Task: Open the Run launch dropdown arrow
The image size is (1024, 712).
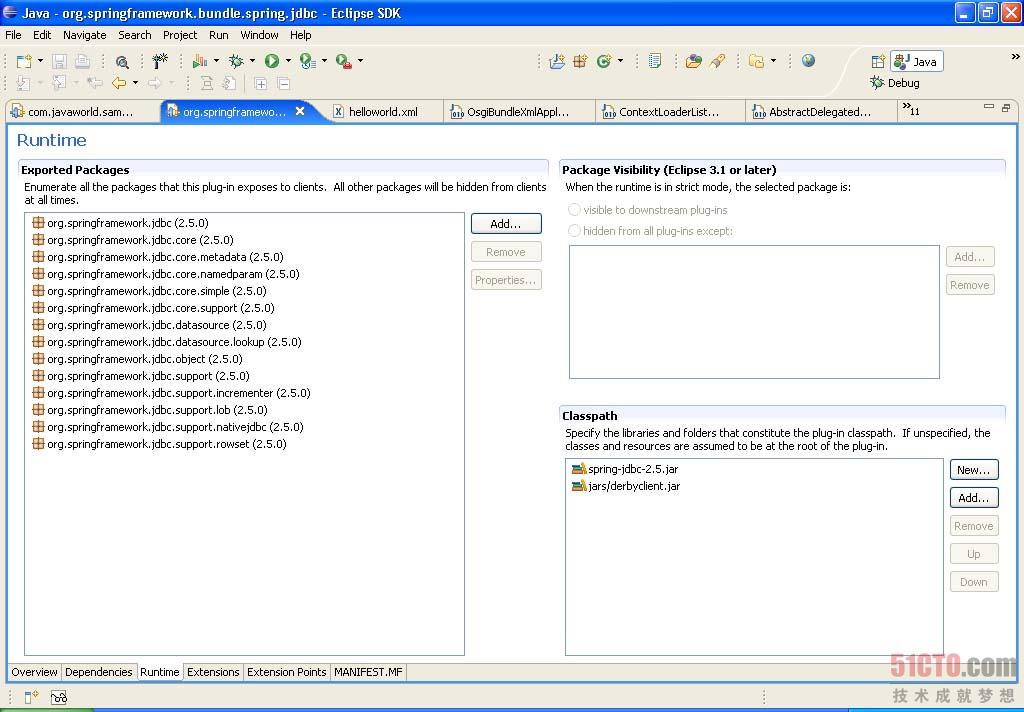Action: click(x=288, y=61)
